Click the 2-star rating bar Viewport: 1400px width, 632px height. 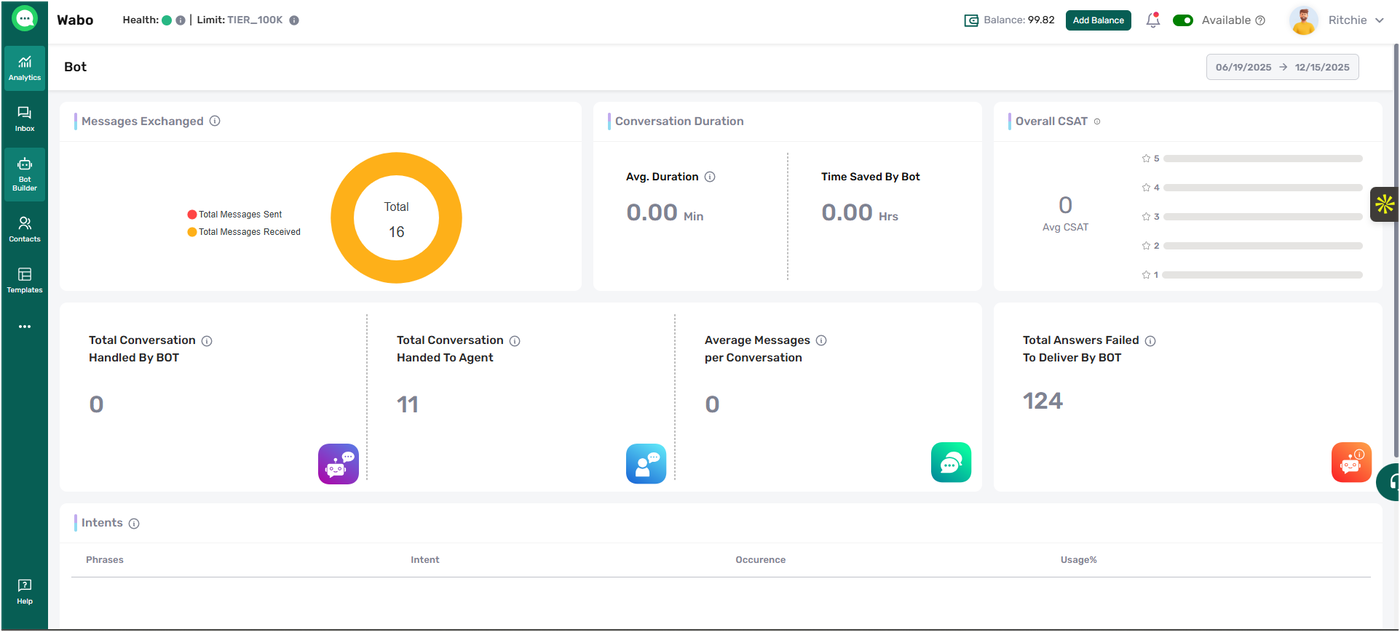point(1263,245)
